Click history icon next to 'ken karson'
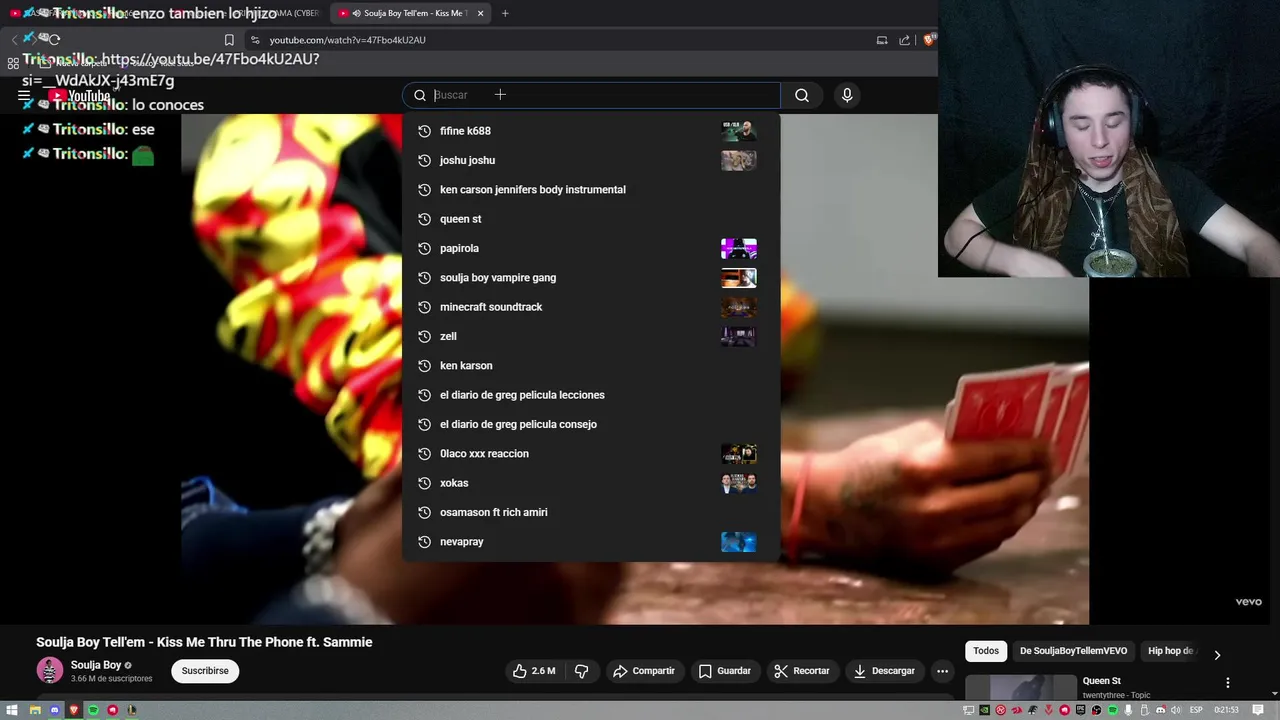 [424, 365]
